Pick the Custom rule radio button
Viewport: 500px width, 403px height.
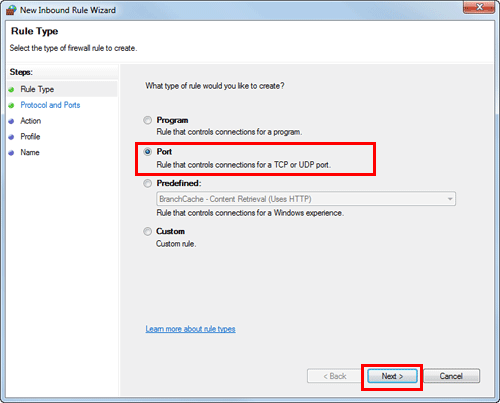[147, 231]
